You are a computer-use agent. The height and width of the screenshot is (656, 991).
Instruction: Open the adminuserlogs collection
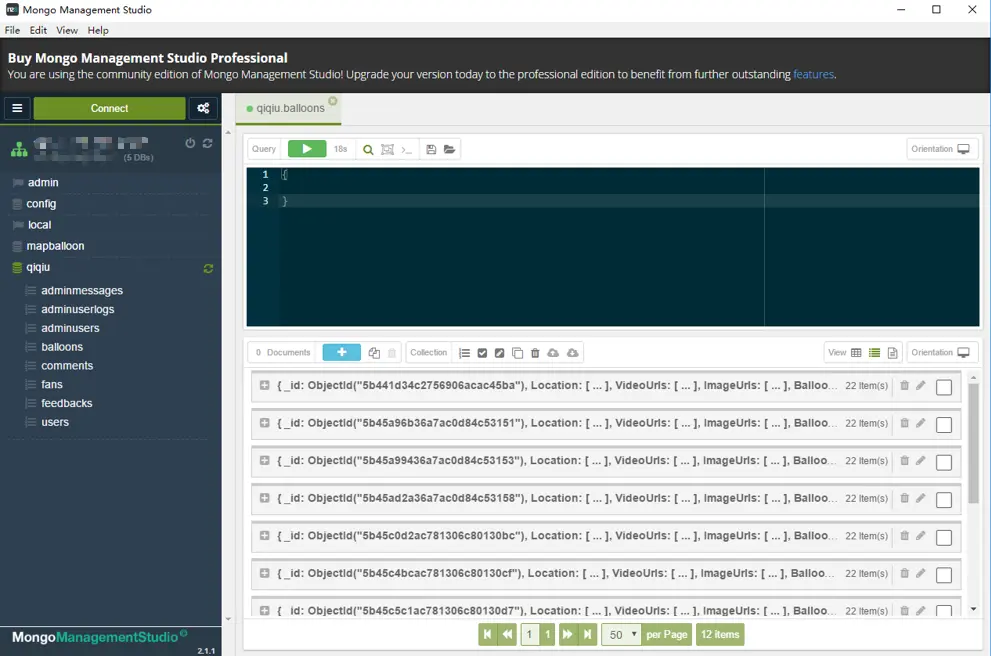pos(78,310)
